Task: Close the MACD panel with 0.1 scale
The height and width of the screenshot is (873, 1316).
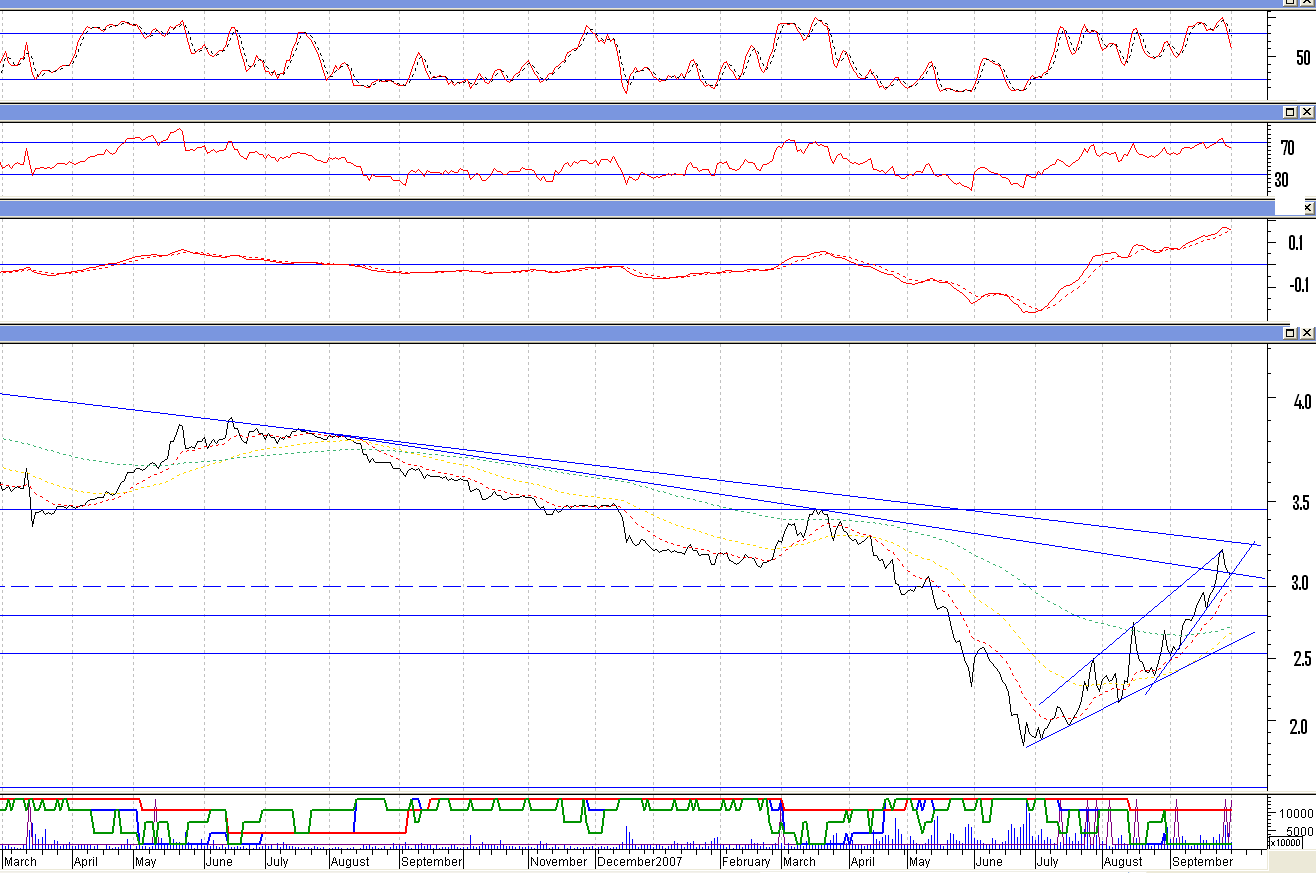Action: point(1308,208)
